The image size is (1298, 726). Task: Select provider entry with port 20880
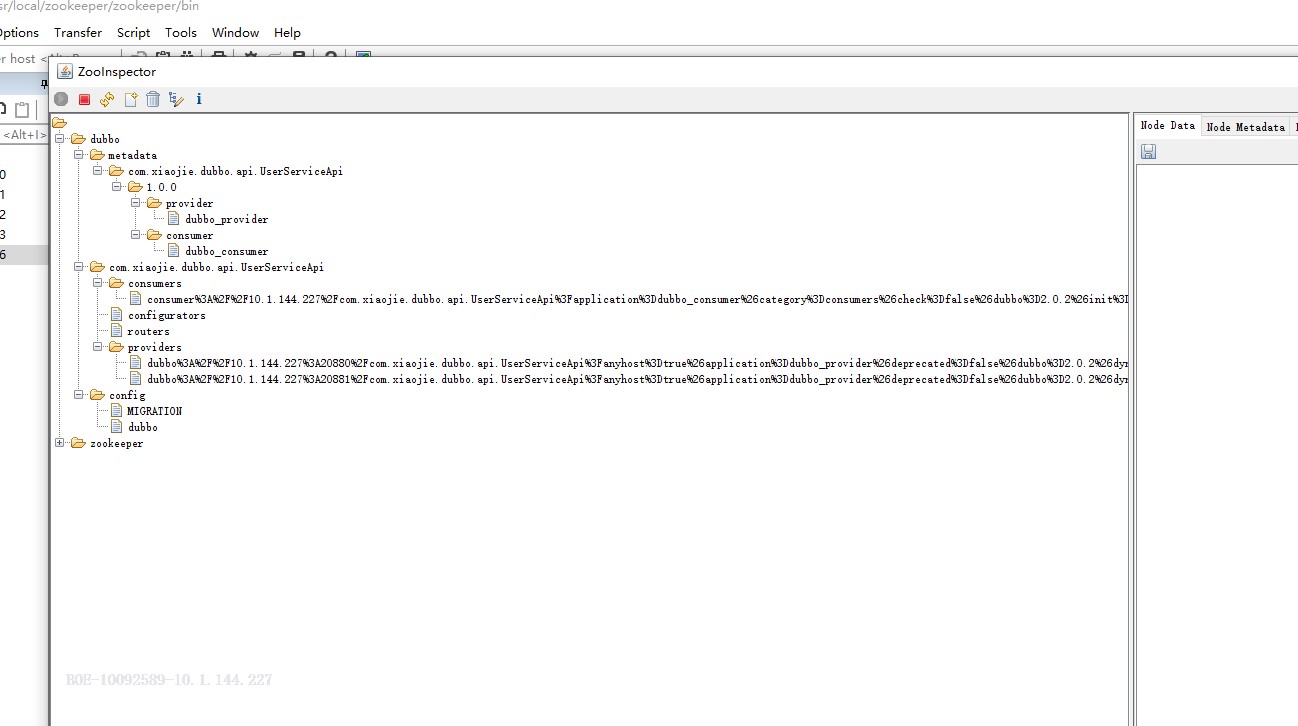(x=637, y=363)
